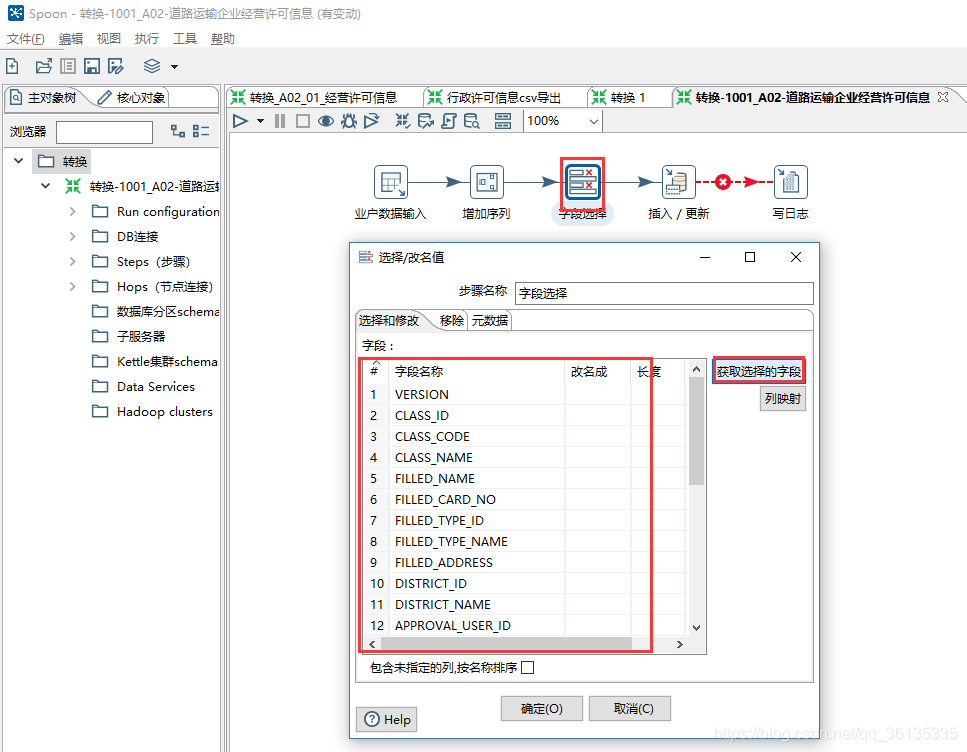This screenshot has width=967, height=752.
Task: Preview the transformation with the eye icon
Action: coord(326,121)
